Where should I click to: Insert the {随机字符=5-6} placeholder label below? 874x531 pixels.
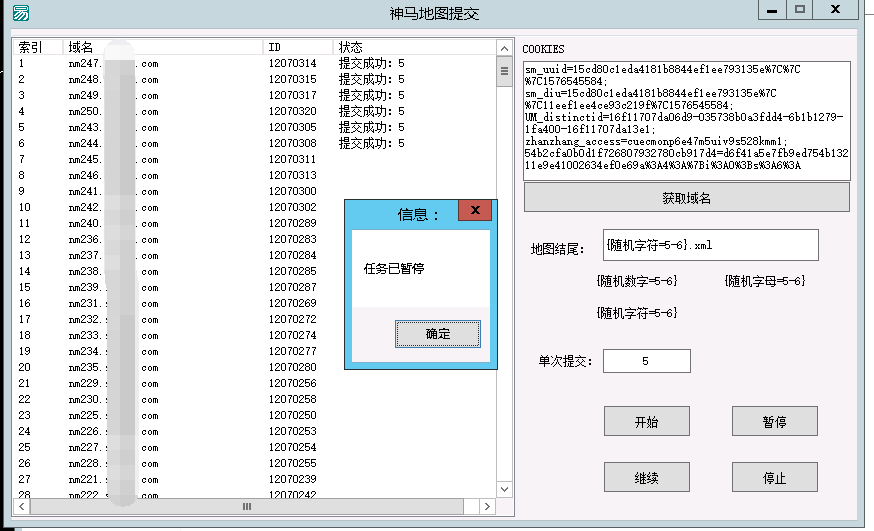pyautogui.click(x=637, y=313)
